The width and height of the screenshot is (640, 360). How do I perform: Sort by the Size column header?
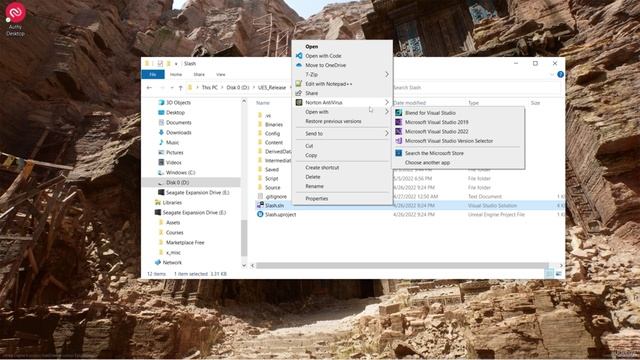(536, 103)
